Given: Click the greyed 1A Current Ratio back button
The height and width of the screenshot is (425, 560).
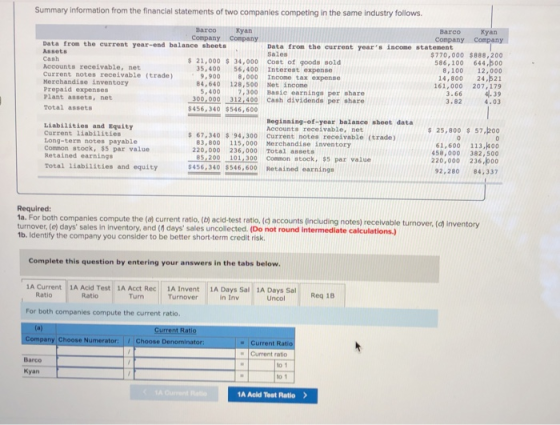Looking at the screenshot, I should click(x=174, y=393).
